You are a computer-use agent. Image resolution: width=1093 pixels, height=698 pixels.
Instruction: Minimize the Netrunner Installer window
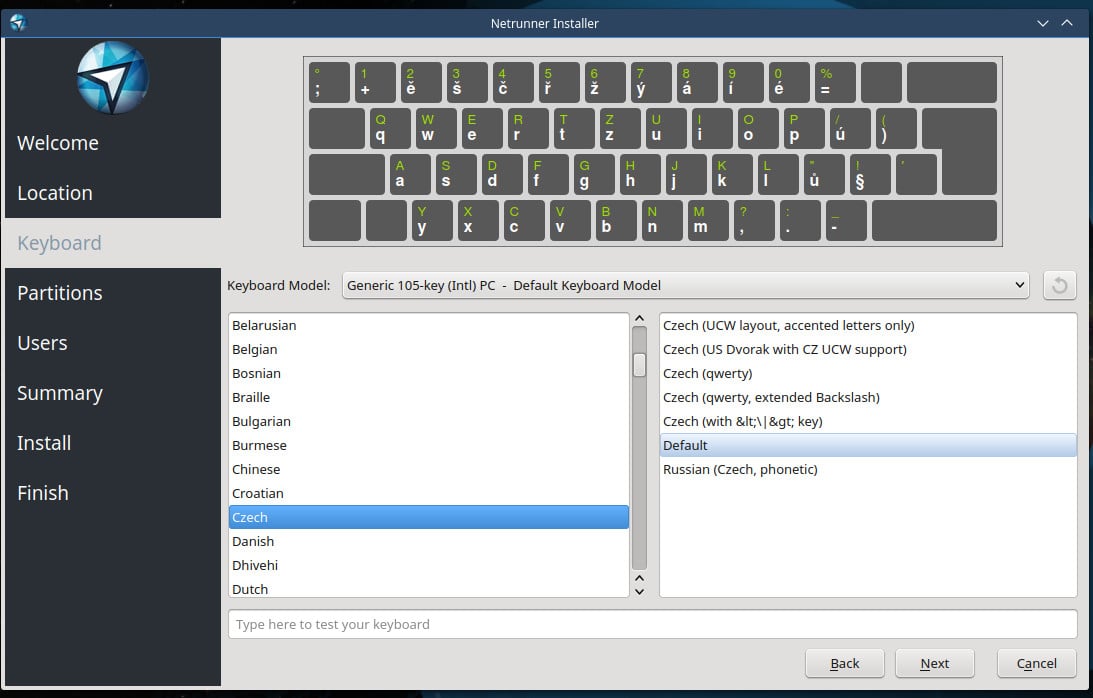point(1043,23)
